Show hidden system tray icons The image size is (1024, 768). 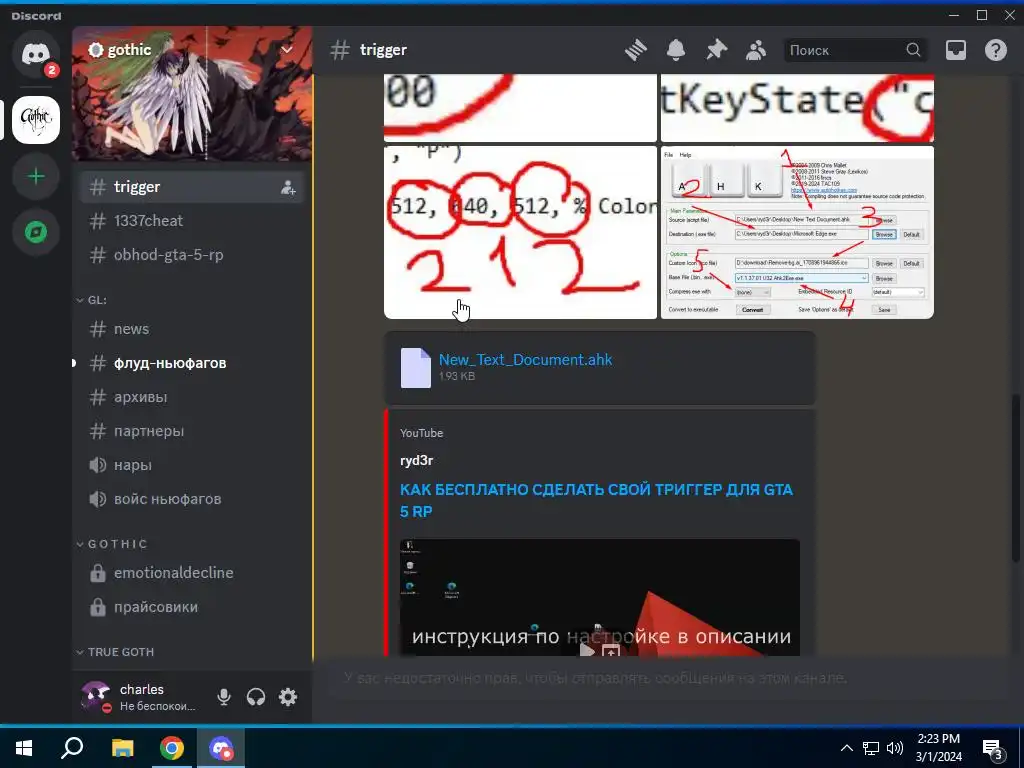846,748
